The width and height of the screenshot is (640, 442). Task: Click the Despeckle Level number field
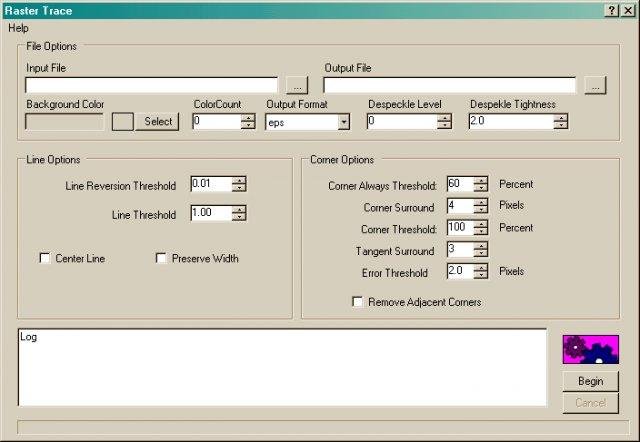402,122
